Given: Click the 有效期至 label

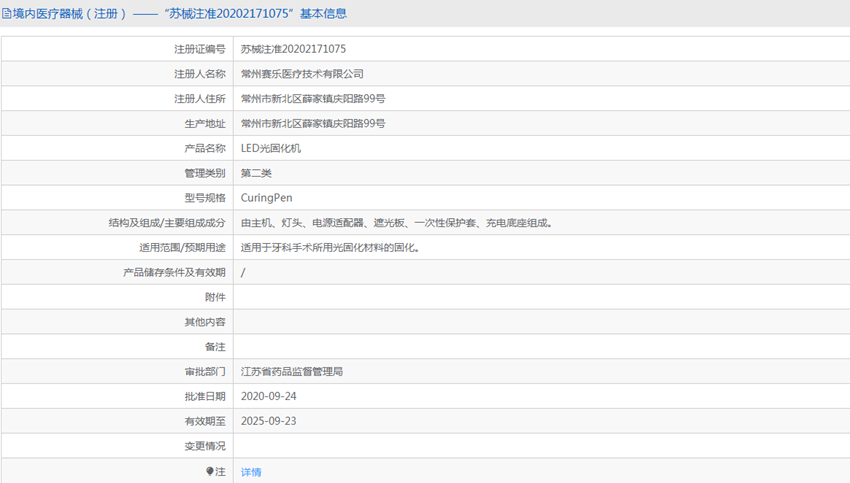Looking at the screenshot, I should click(205, 421).
